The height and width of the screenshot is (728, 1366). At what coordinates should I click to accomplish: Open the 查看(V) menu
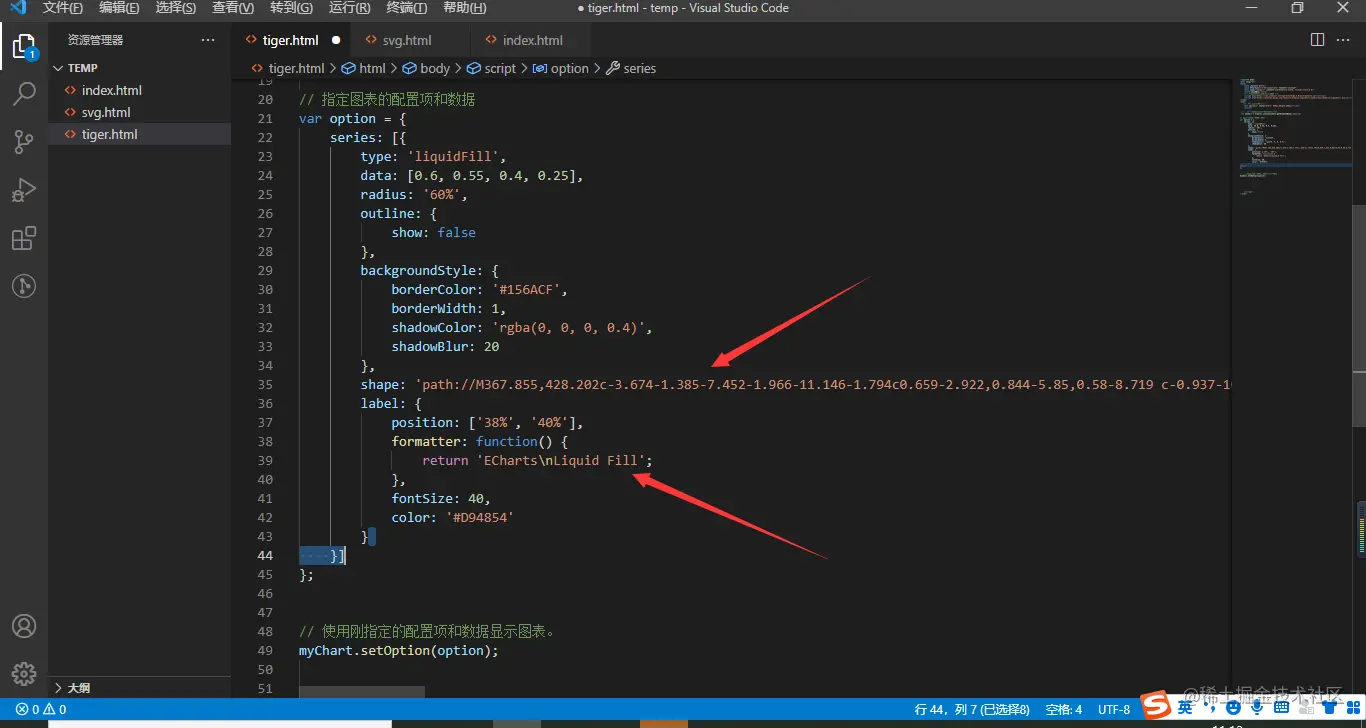click(233, 8)
